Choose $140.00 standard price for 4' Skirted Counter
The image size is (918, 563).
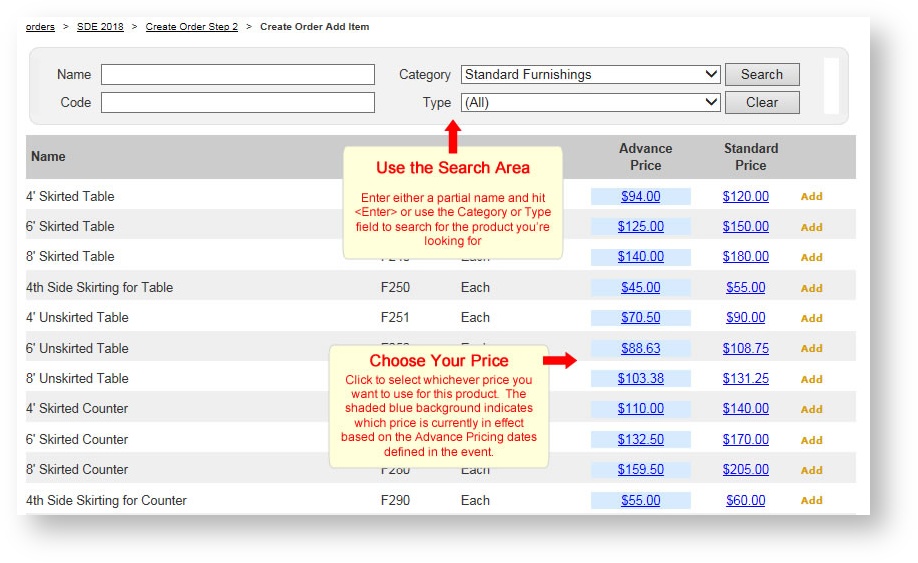(x=745, y=409)
